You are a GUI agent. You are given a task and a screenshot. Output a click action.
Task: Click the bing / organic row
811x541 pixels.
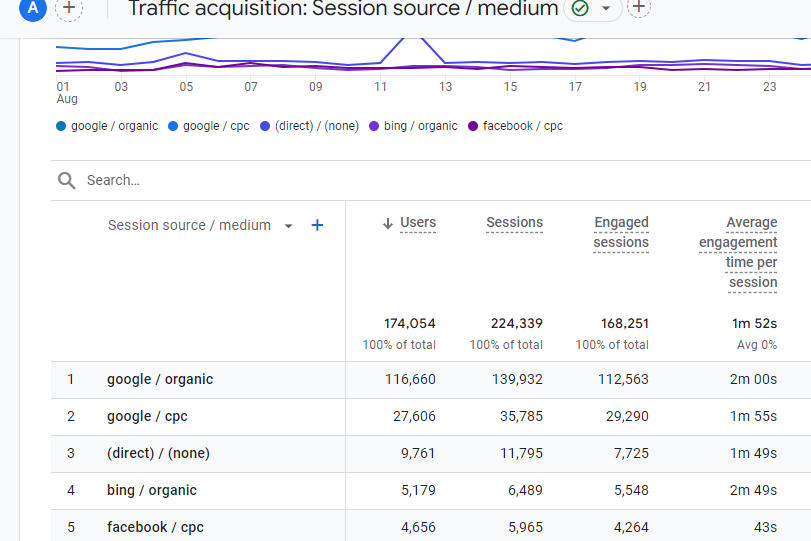431,490
